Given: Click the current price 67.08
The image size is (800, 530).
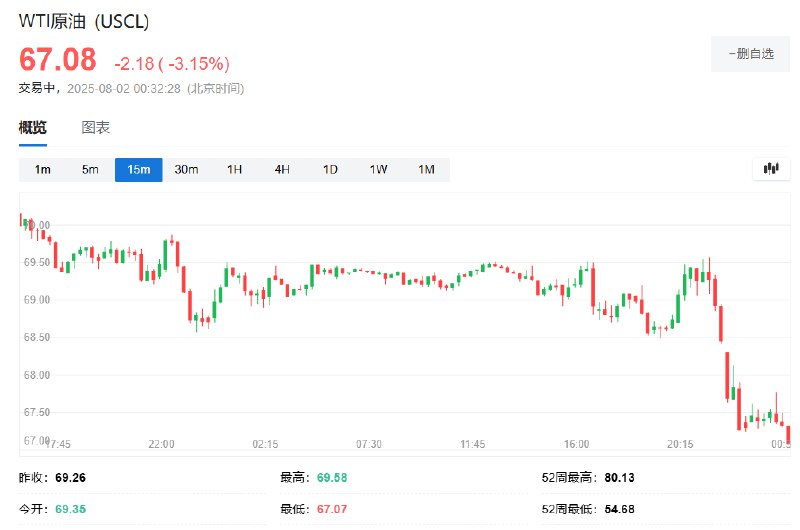Looking at the screenshot, I should [x=58, y=59].
